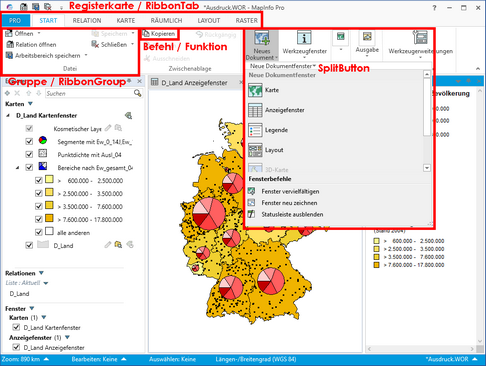The height and width of the screenshot is (366, 486).
Task: Open the Werkzeugfenster ribbon icon
Action: click(304, 37)
